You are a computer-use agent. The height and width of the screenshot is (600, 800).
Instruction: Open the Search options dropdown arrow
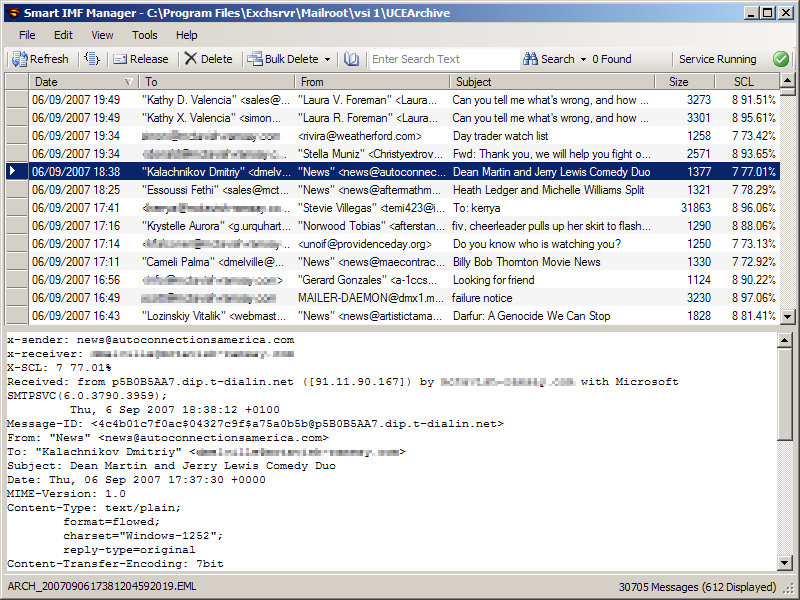[583, 60]
